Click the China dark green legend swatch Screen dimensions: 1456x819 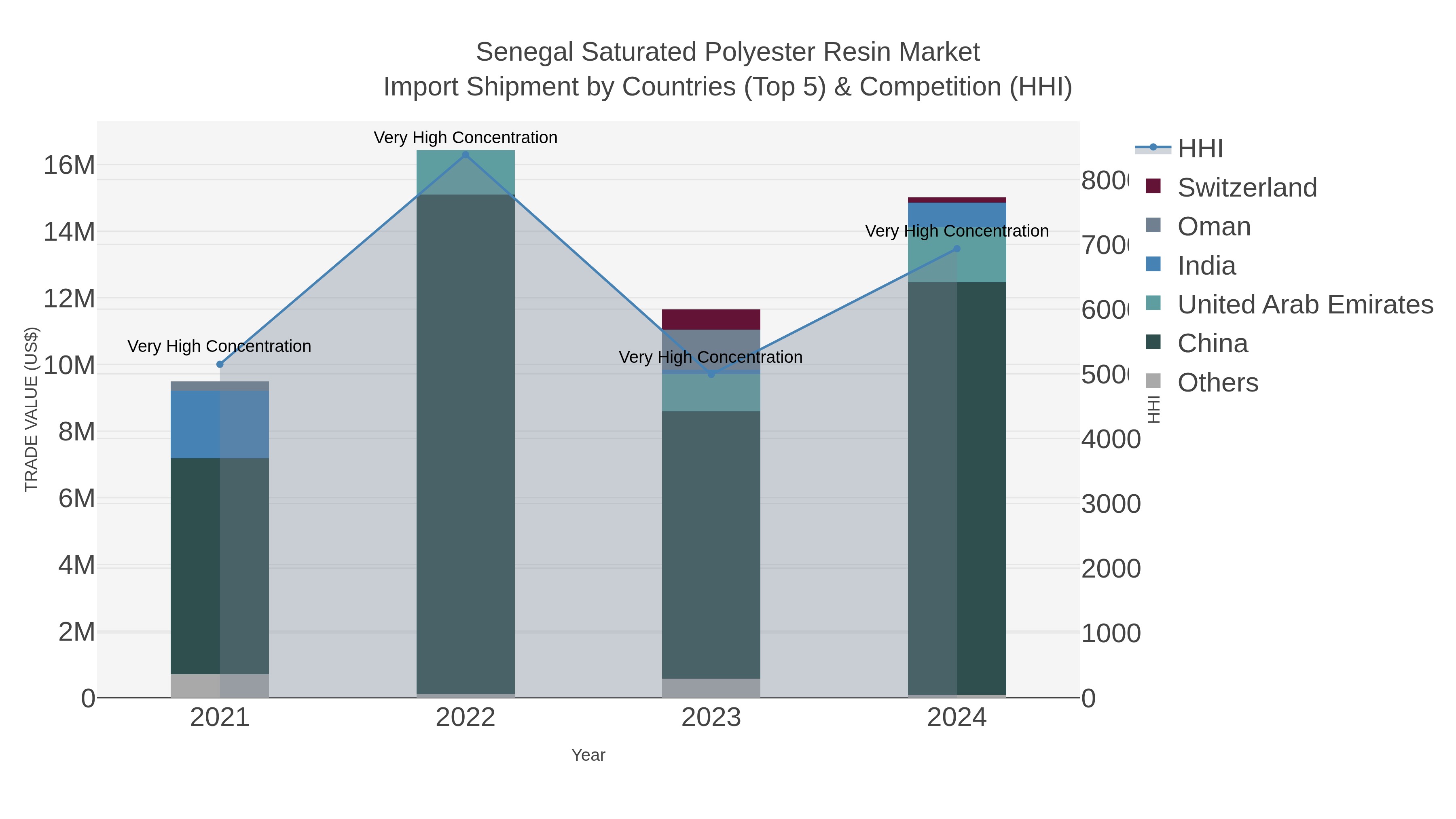(x=1153, y=342)
